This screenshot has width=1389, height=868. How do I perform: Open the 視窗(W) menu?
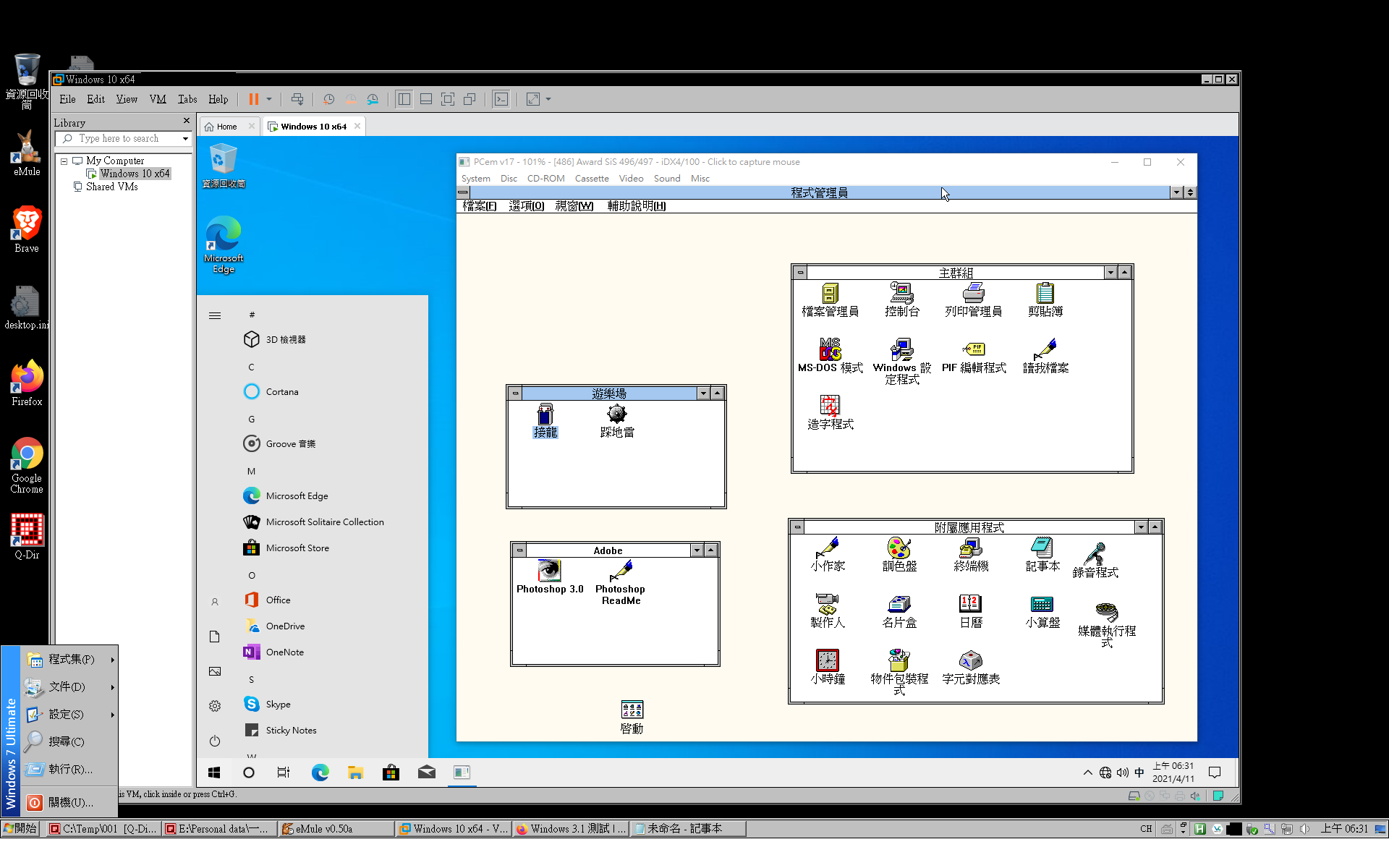(574, 206)
